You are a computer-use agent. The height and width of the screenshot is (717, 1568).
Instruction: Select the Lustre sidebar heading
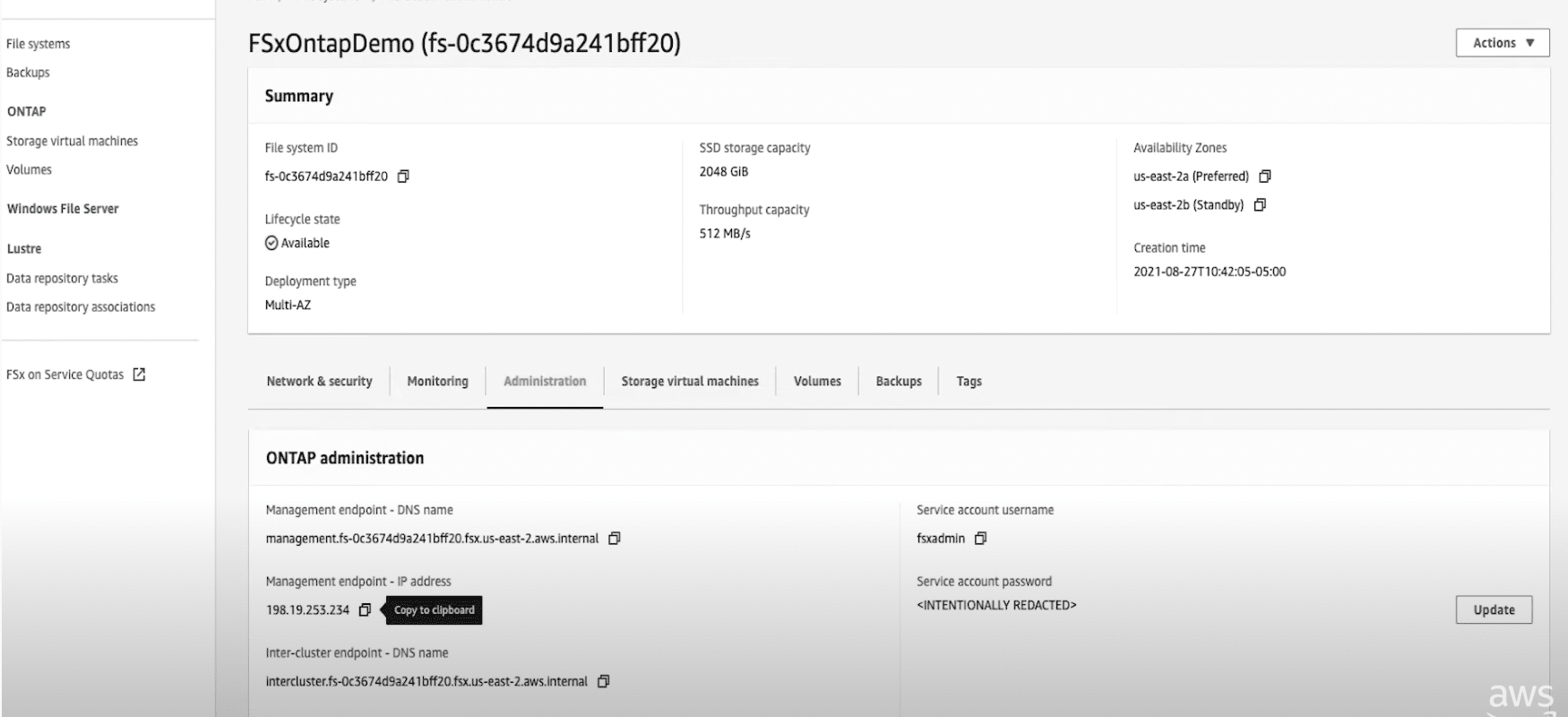[x=24, y=248]
